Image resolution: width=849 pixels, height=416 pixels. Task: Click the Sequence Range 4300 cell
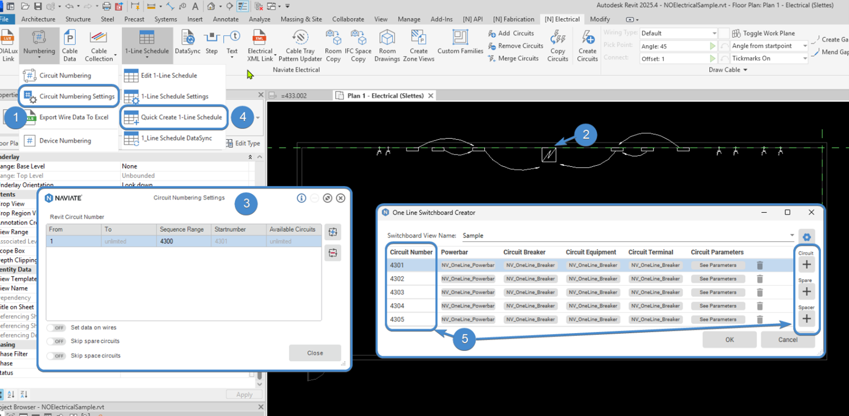[184, 241]
